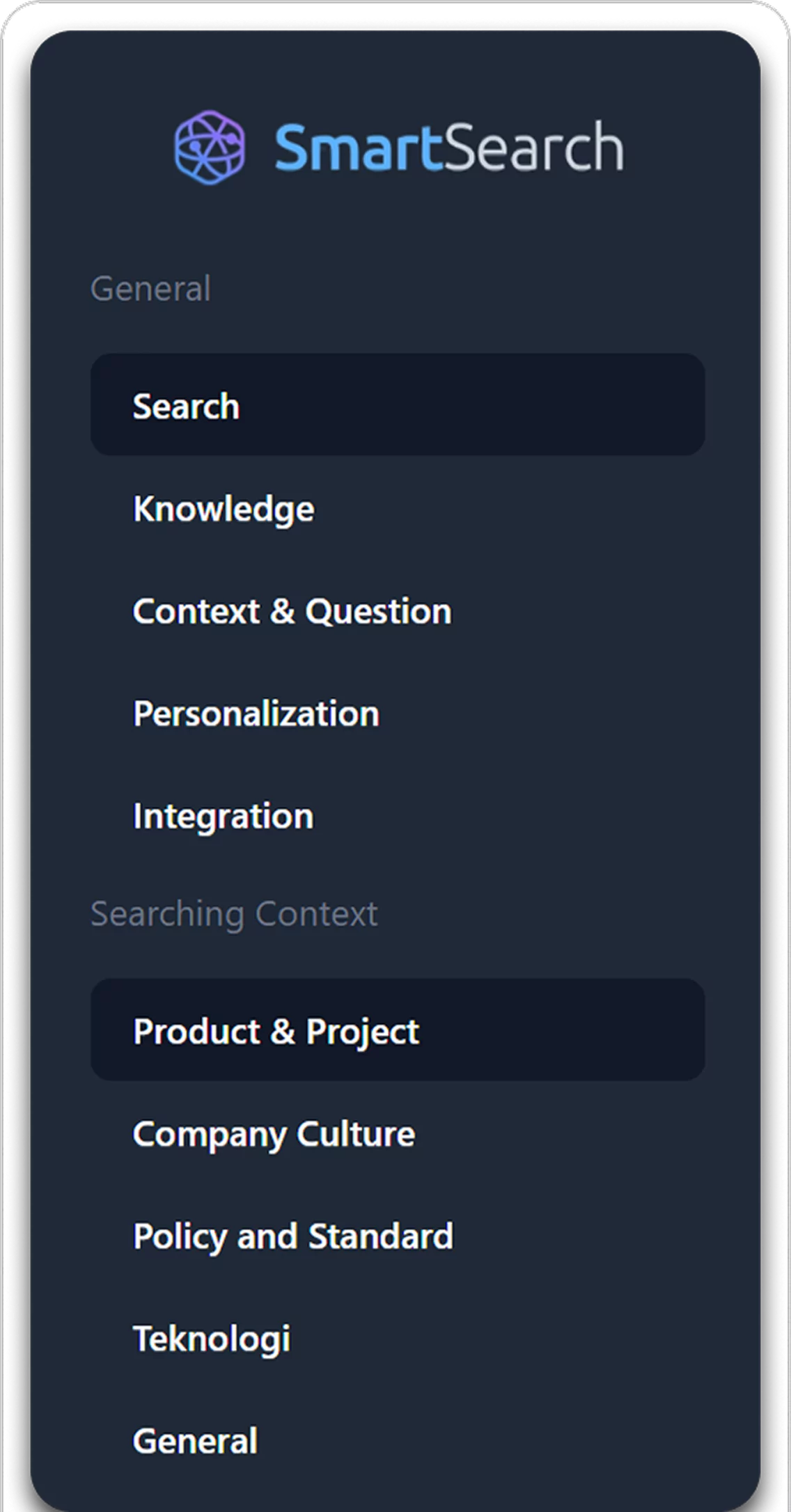
Task: Click the white "Search" part of logo
Action: coord(534,147)
